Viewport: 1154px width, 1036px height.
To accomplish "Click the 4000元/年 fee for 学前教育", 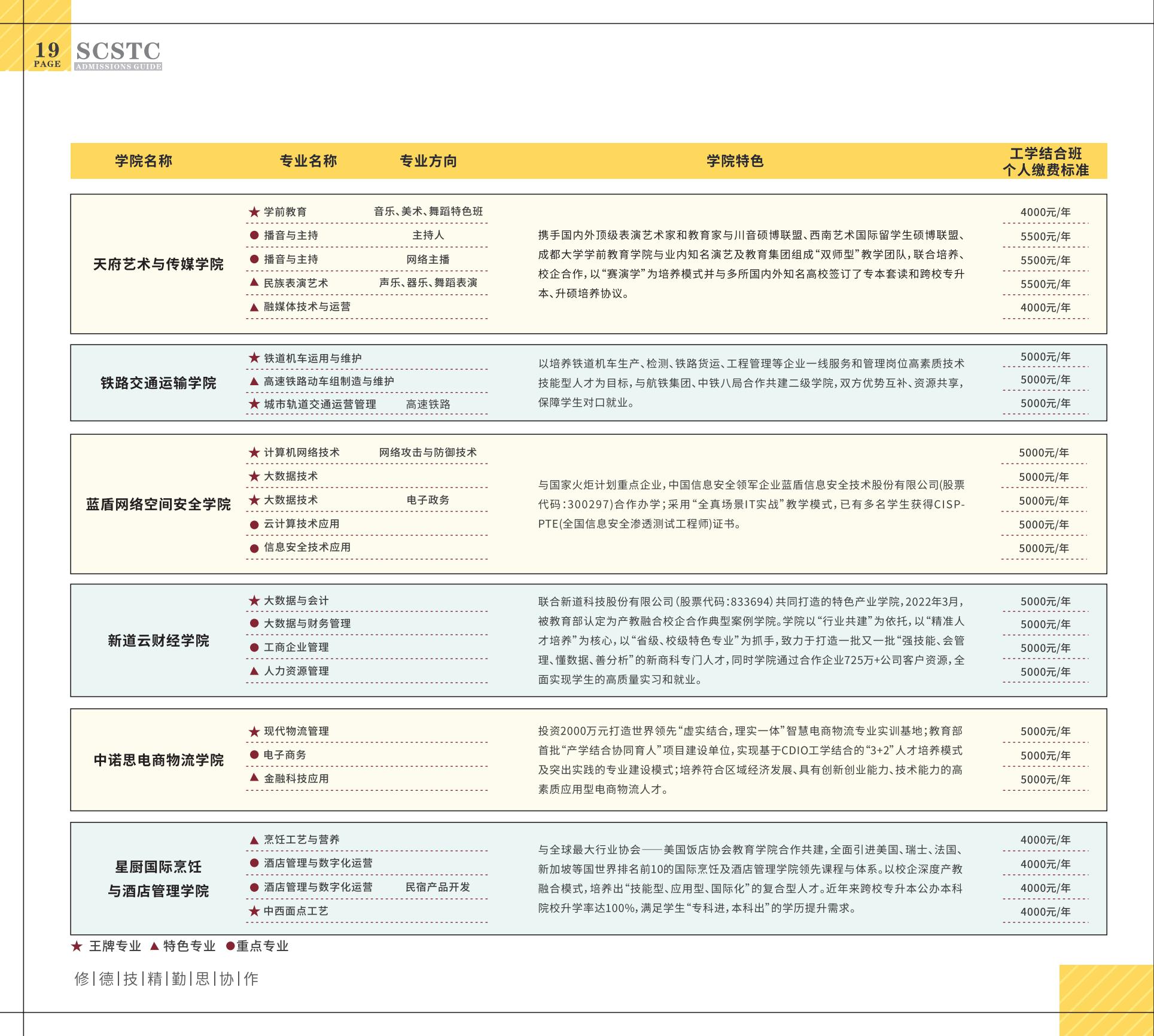I will point(1045,212).
